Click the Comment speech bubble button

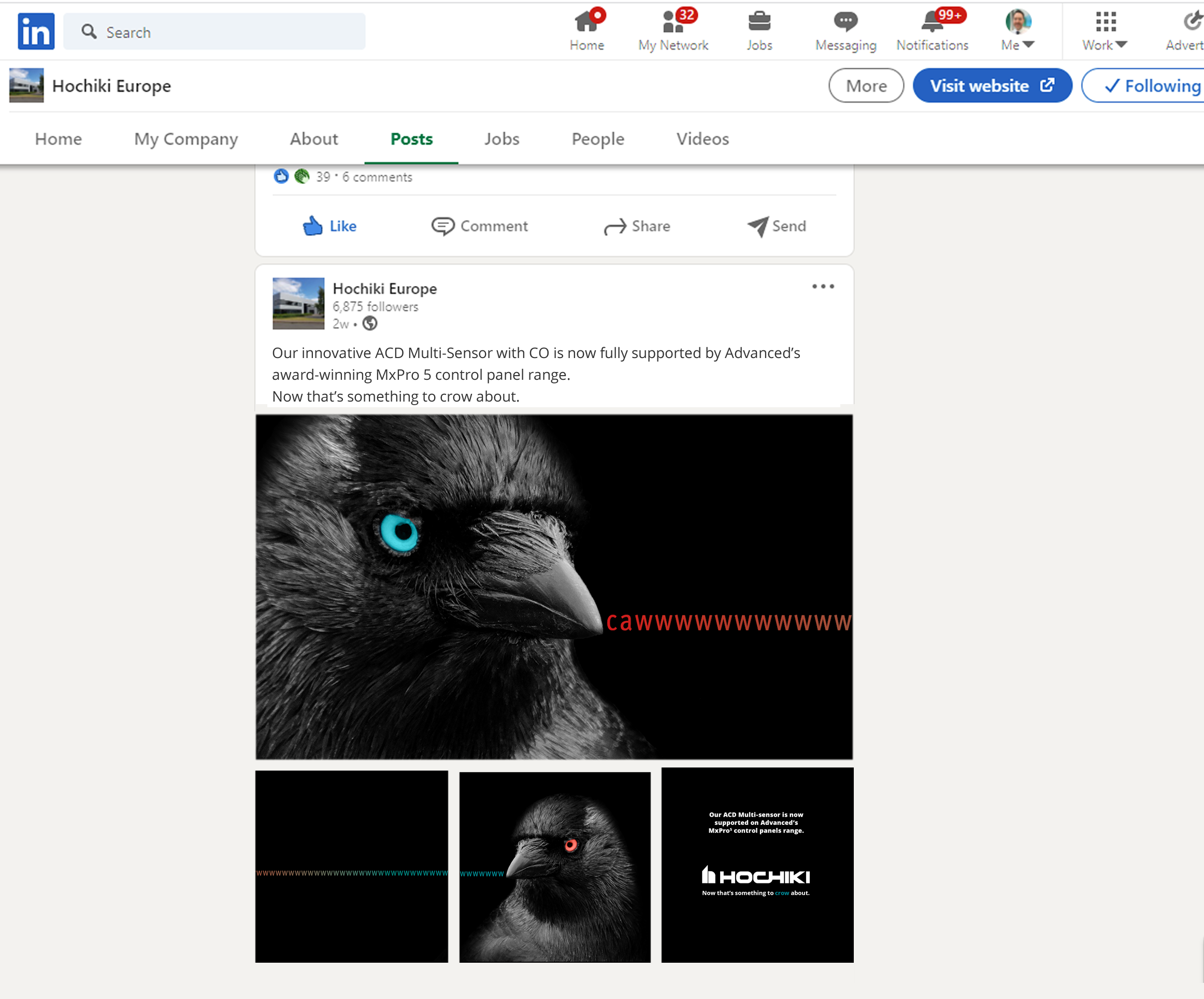(479, 226)
